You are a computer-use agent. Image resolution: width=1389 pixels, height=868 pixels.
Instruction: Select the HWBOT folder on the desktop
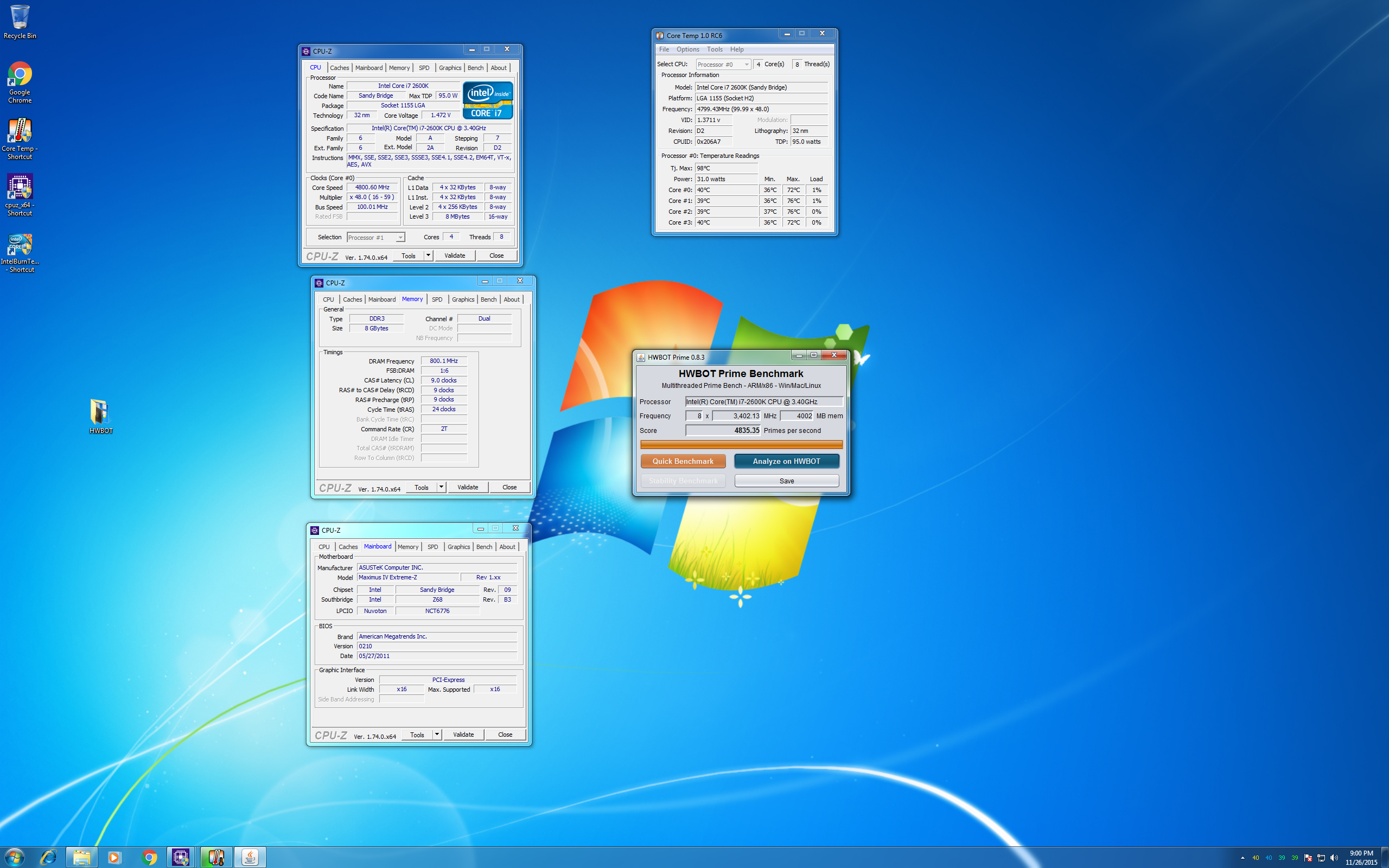101,416
